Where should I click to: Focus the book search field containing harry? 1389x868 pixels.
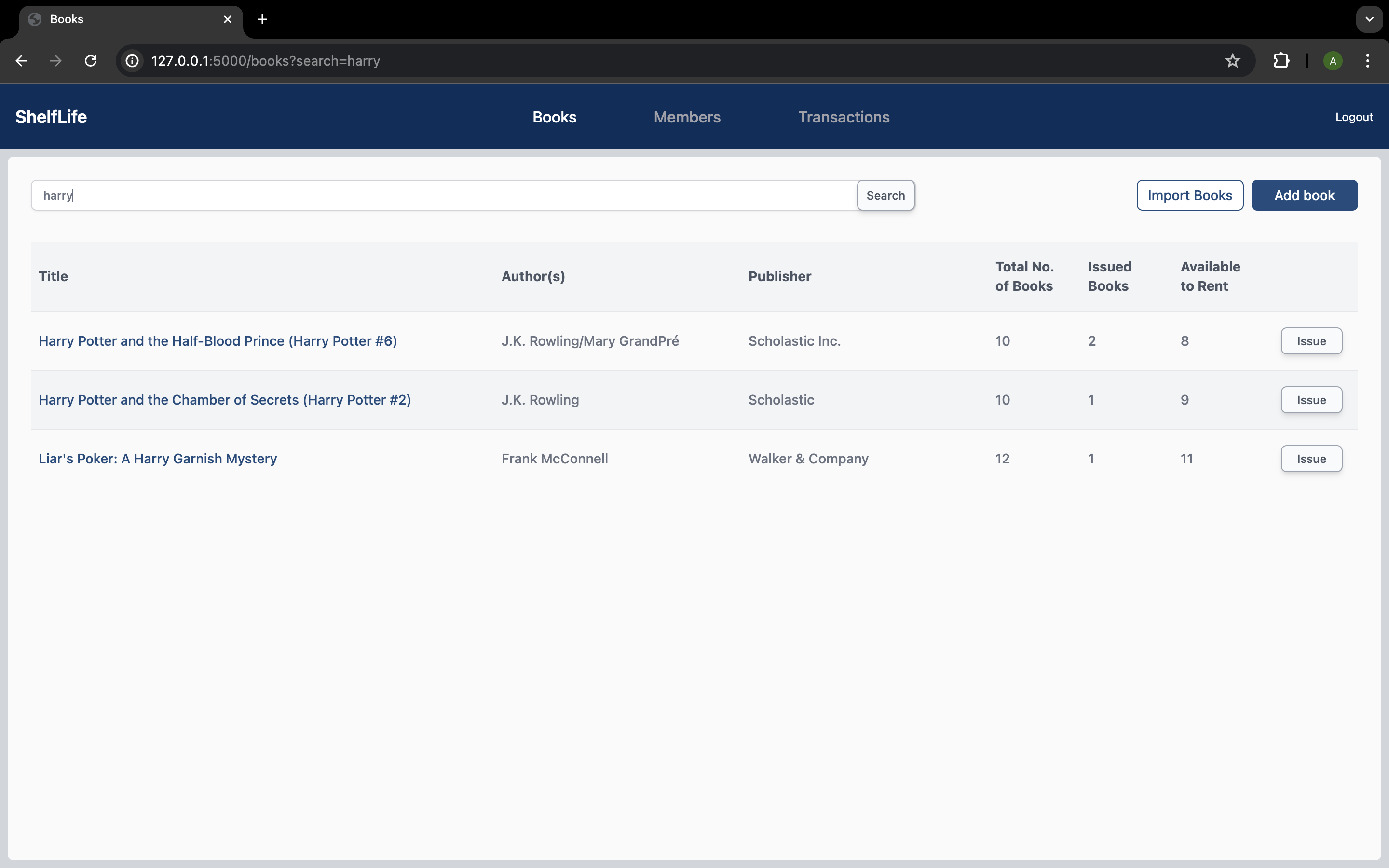point(444,195)
